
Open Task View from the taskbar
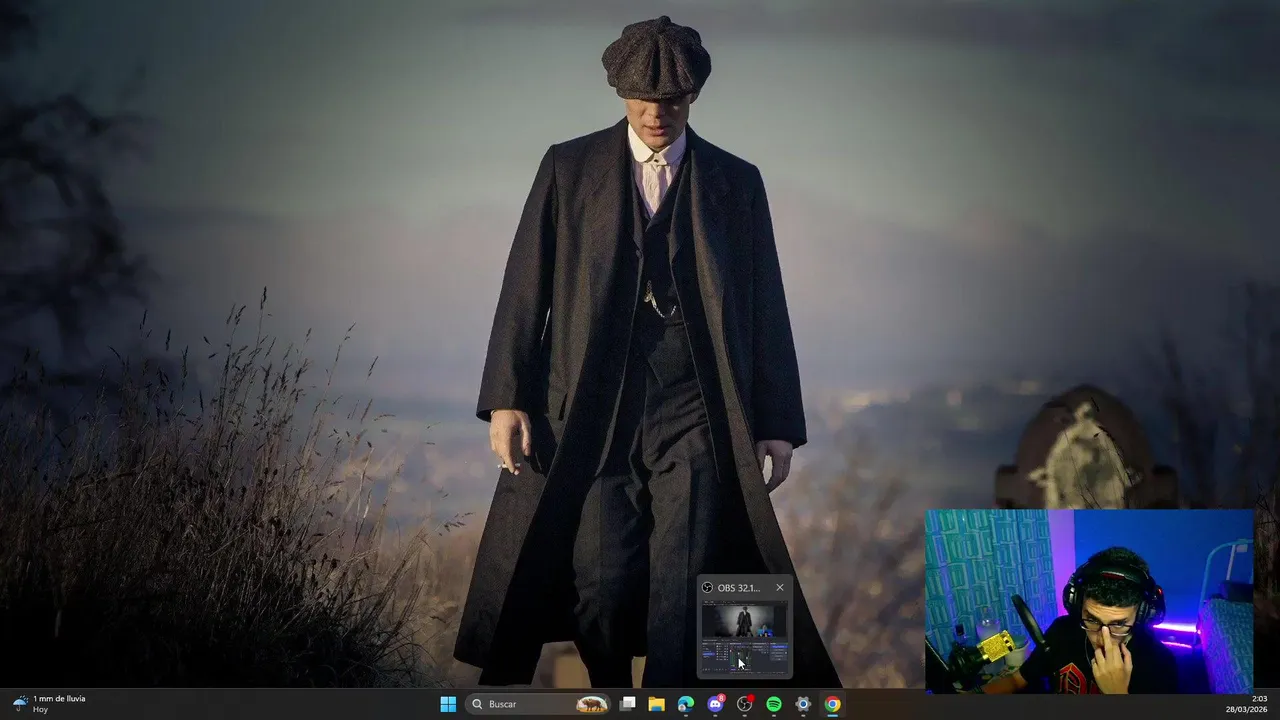coord(627,704)
